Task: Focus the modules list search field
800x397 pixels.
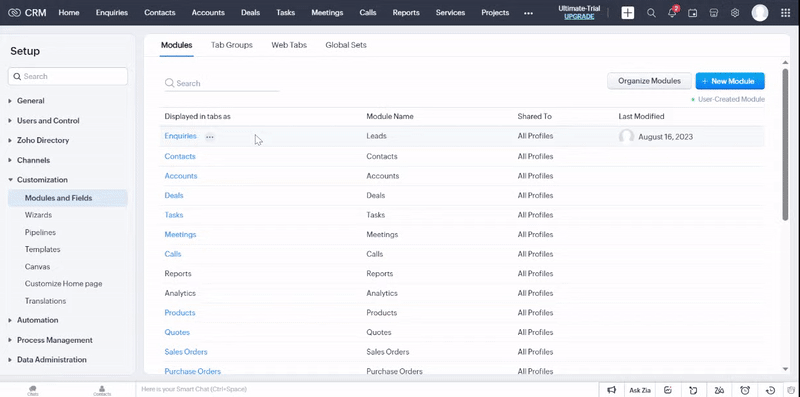Action: [222, 83]
